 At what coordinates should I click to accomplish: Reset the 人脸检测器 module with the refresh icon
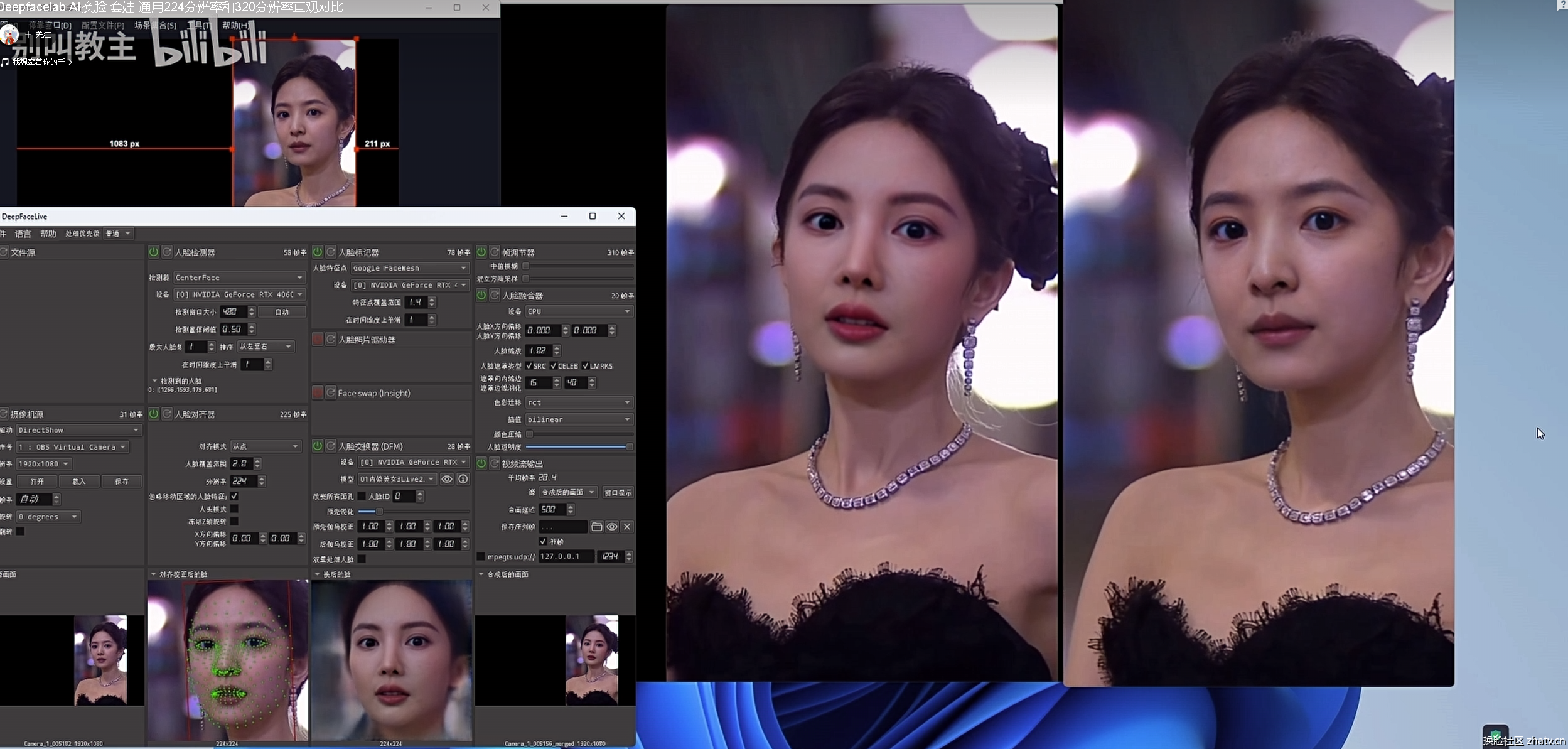click(x=167, y=252)
